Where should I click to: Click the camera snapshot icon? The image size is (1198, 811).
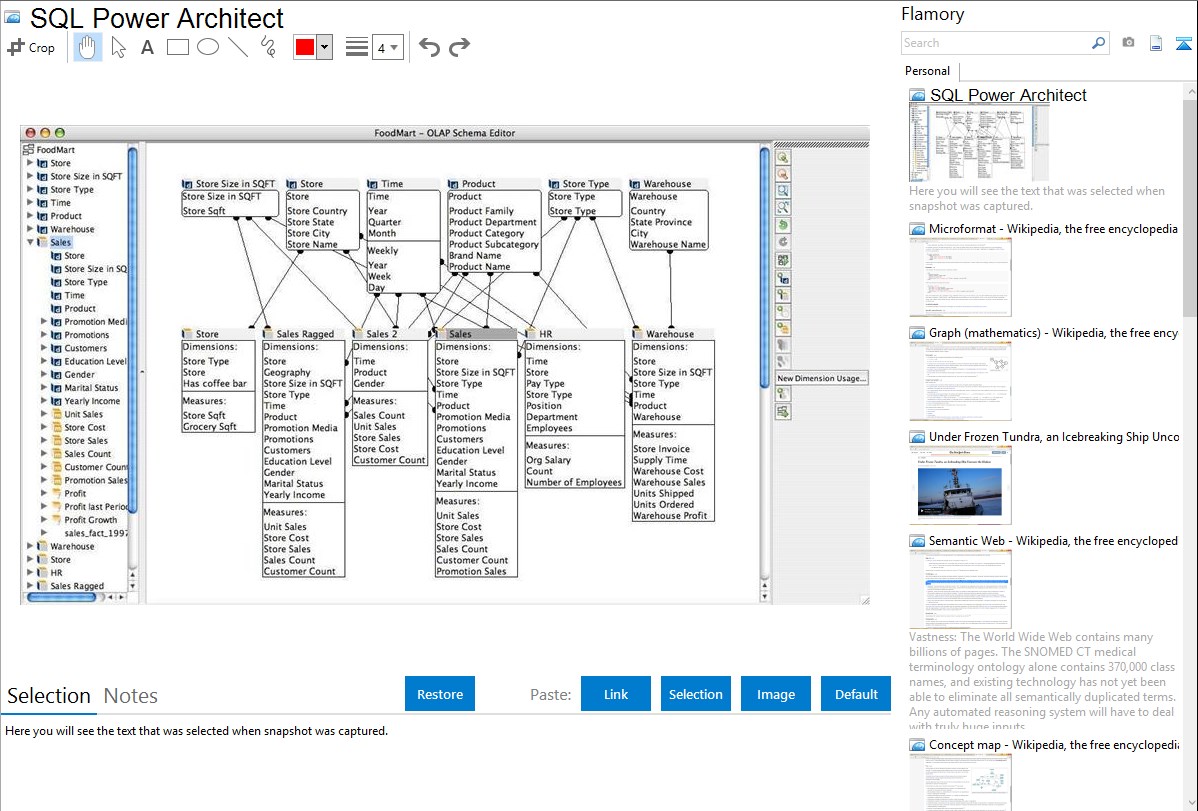(x=1128, y=43)
